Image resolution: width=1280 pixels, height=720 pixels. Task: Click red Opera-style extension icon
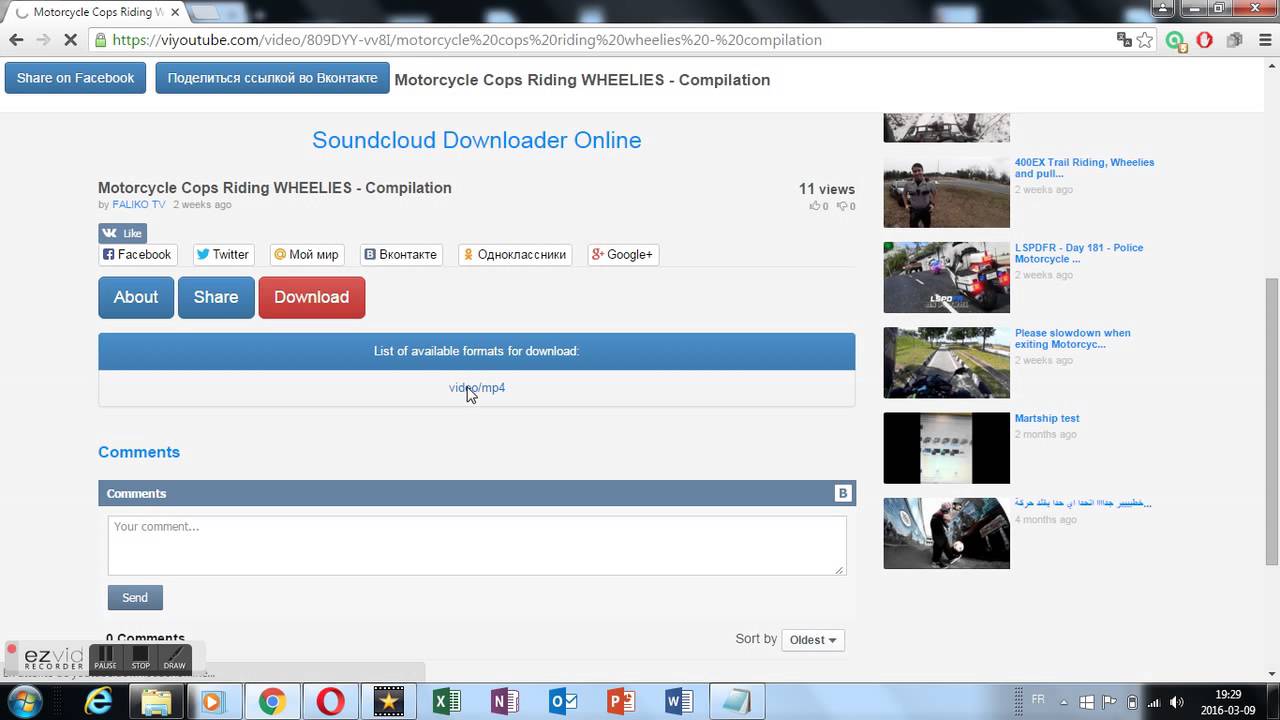1205,40
